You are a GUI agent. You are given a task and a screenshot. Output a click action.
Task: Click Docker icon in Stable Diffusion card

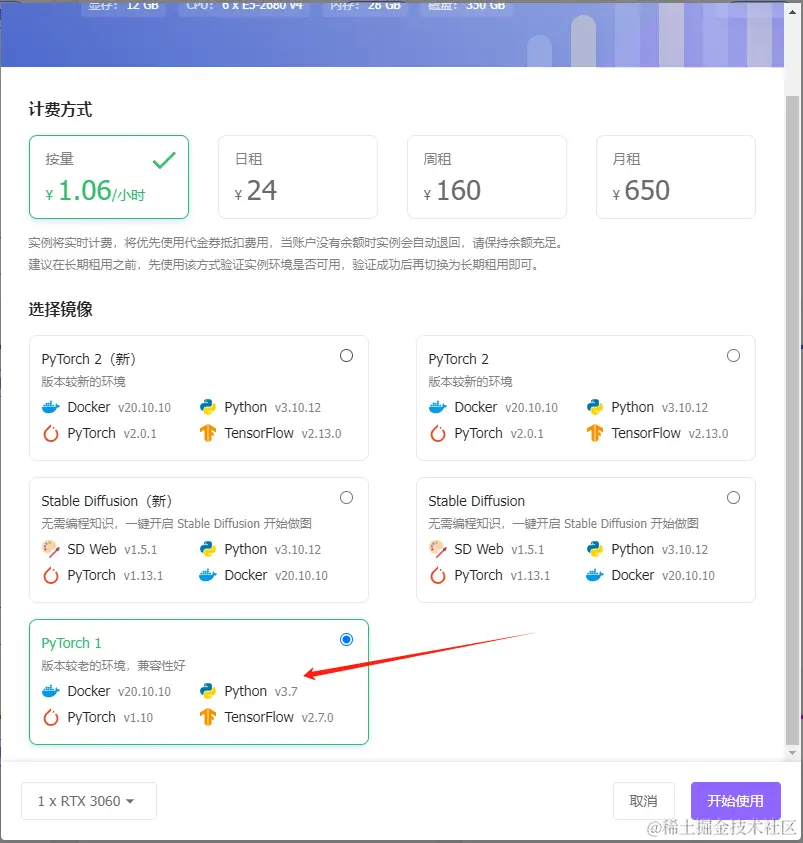tap(594, 575)
